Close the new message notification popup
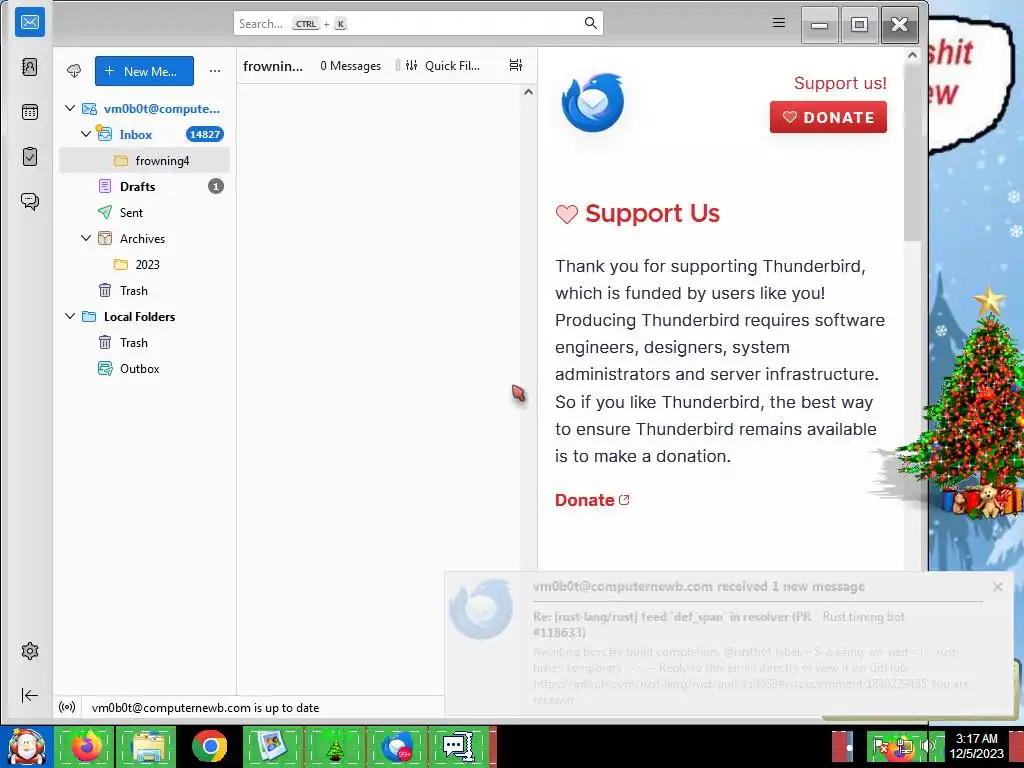Viewport: 1024px width, 768px height. [997, 586]
